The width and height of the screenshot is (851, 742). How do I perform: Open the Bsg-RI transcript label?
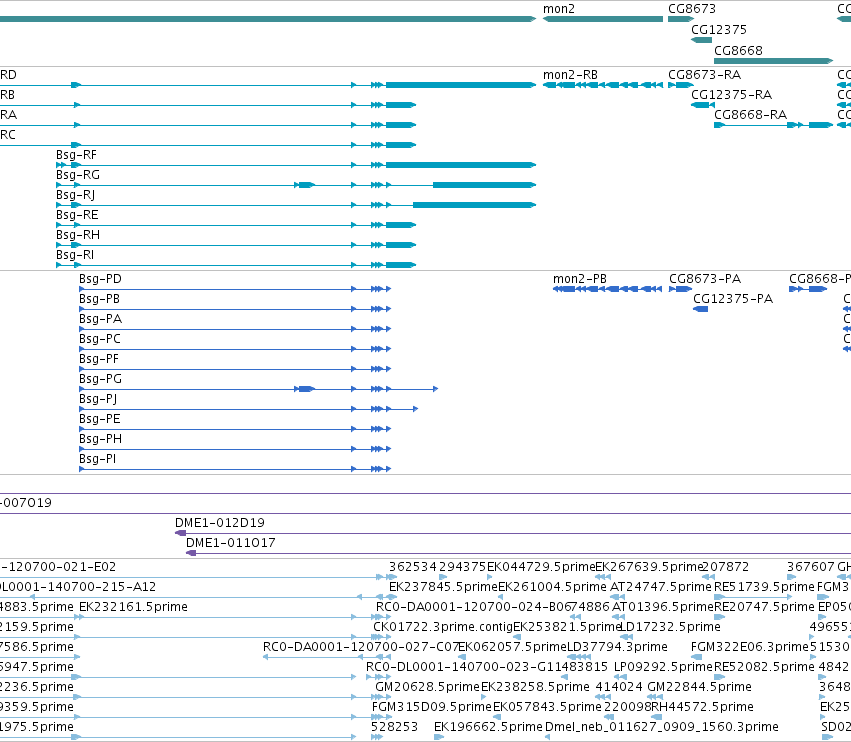tap(75, 255)
